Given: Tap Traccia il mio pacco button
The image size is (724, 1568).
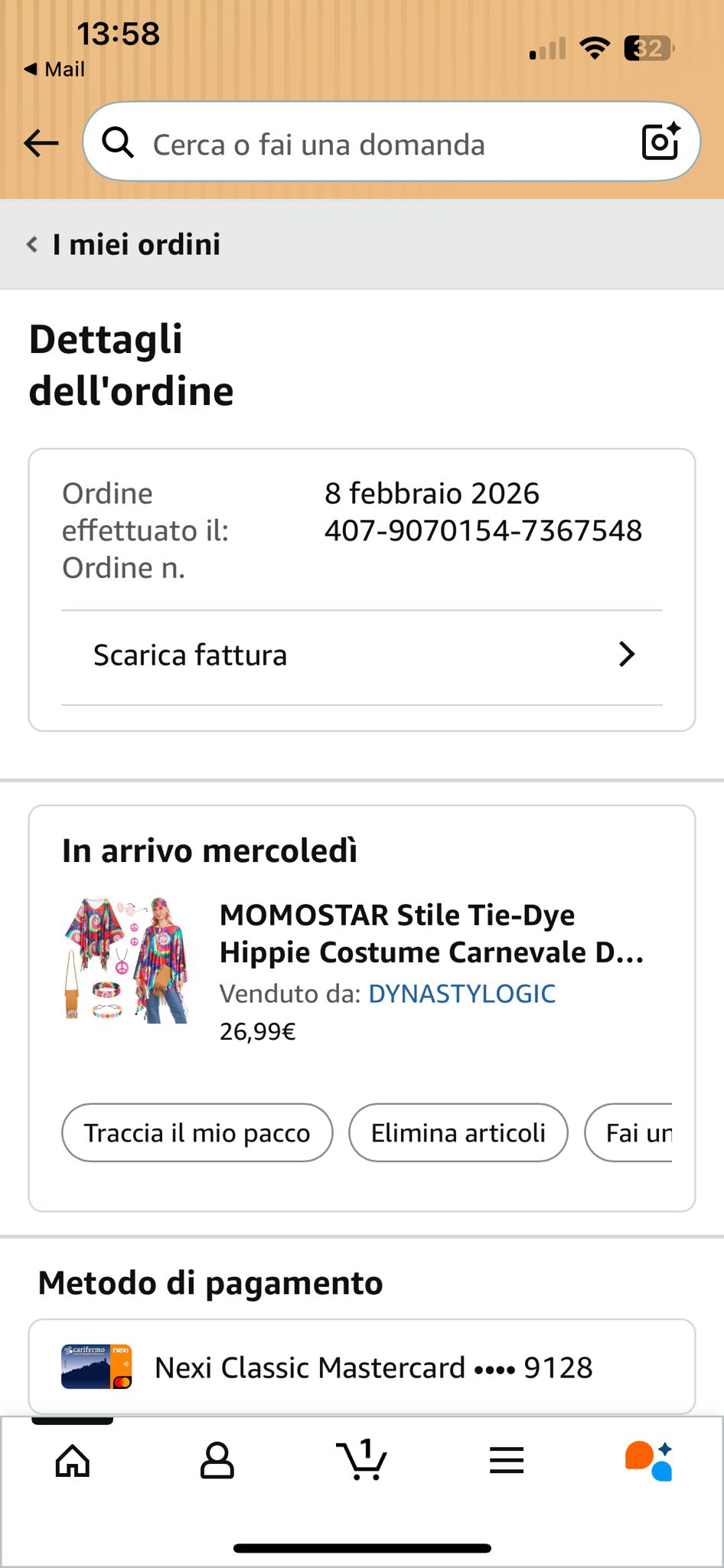Looking at the screenshot, I should click(x=197, y=1132).
